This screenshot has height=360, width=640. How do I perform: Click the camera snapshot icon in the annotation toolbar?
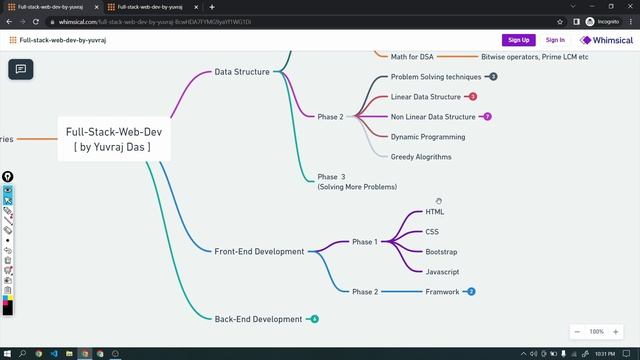8,280
